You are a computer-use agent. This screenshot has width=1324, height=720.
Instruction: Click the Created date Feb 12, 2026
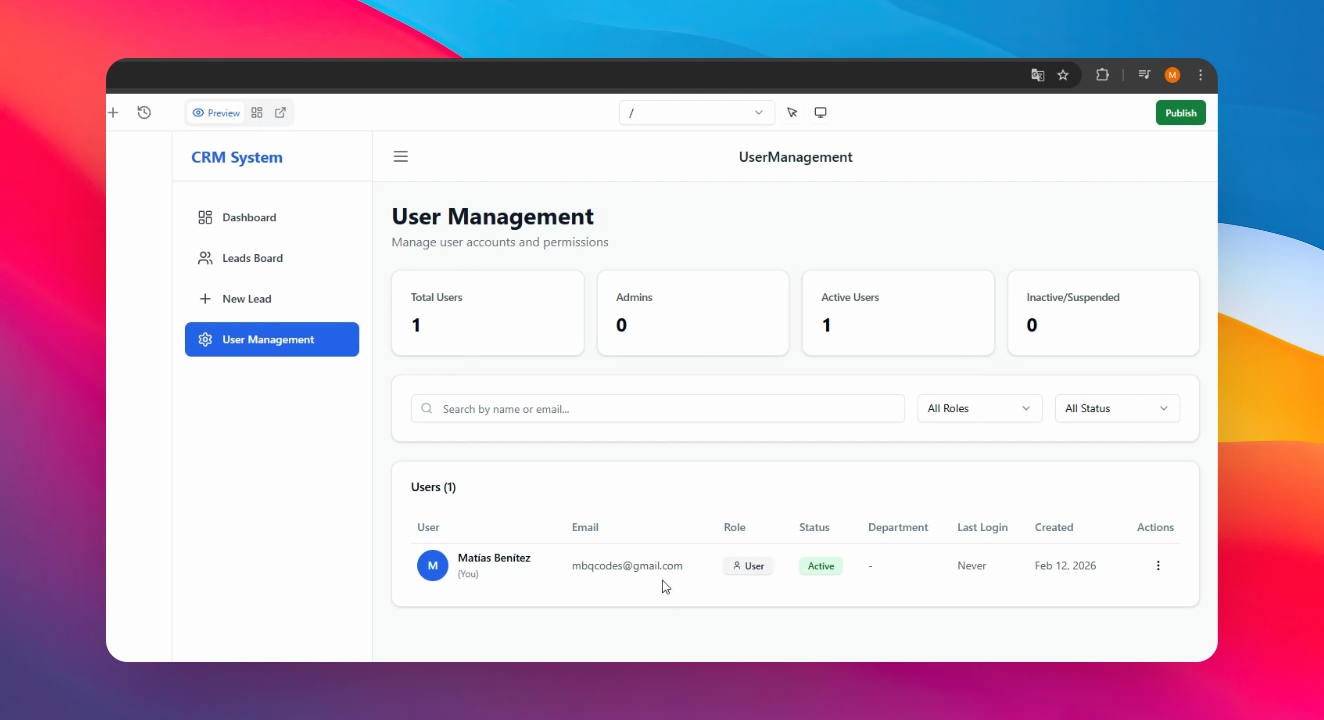[1065, 566]
